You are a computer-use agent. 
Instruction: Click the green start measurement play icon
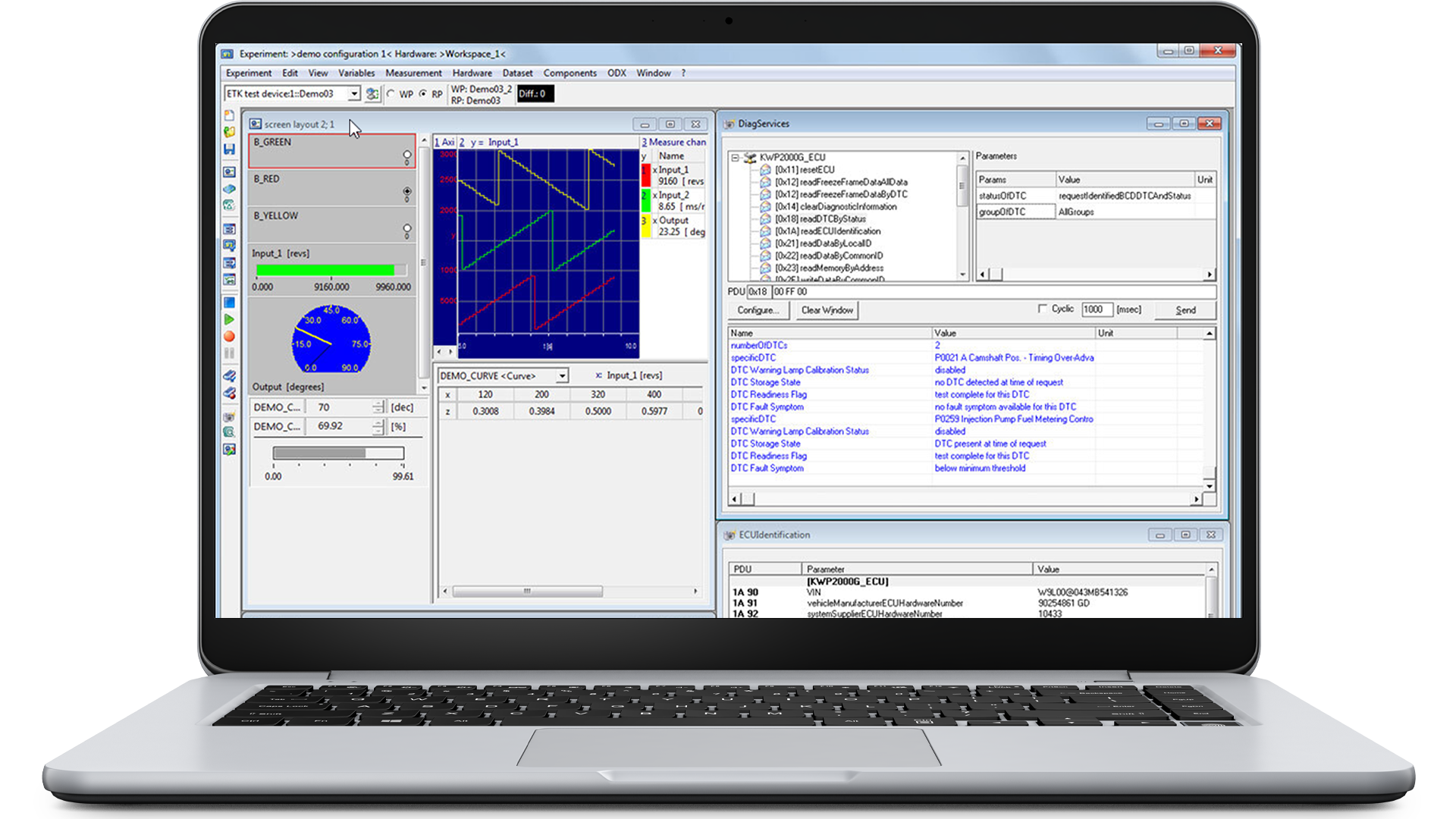229,320
